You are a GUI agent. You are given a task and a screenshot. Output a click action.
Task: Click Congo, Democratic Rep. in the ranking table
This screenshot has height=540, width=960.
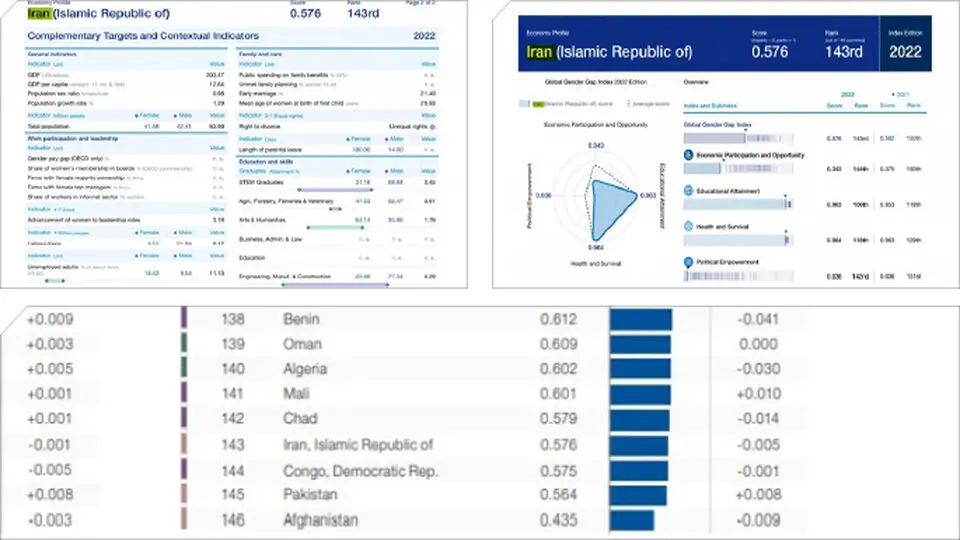click(361, 471)
